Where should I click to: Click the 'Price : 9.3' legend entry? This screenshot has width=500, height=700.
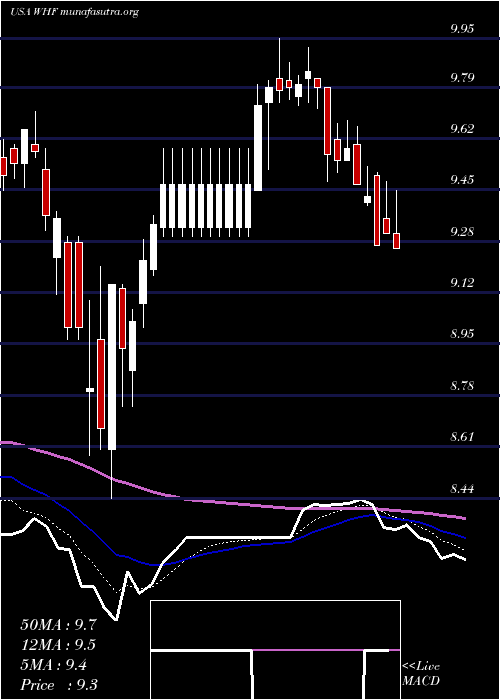click(58, 685)
